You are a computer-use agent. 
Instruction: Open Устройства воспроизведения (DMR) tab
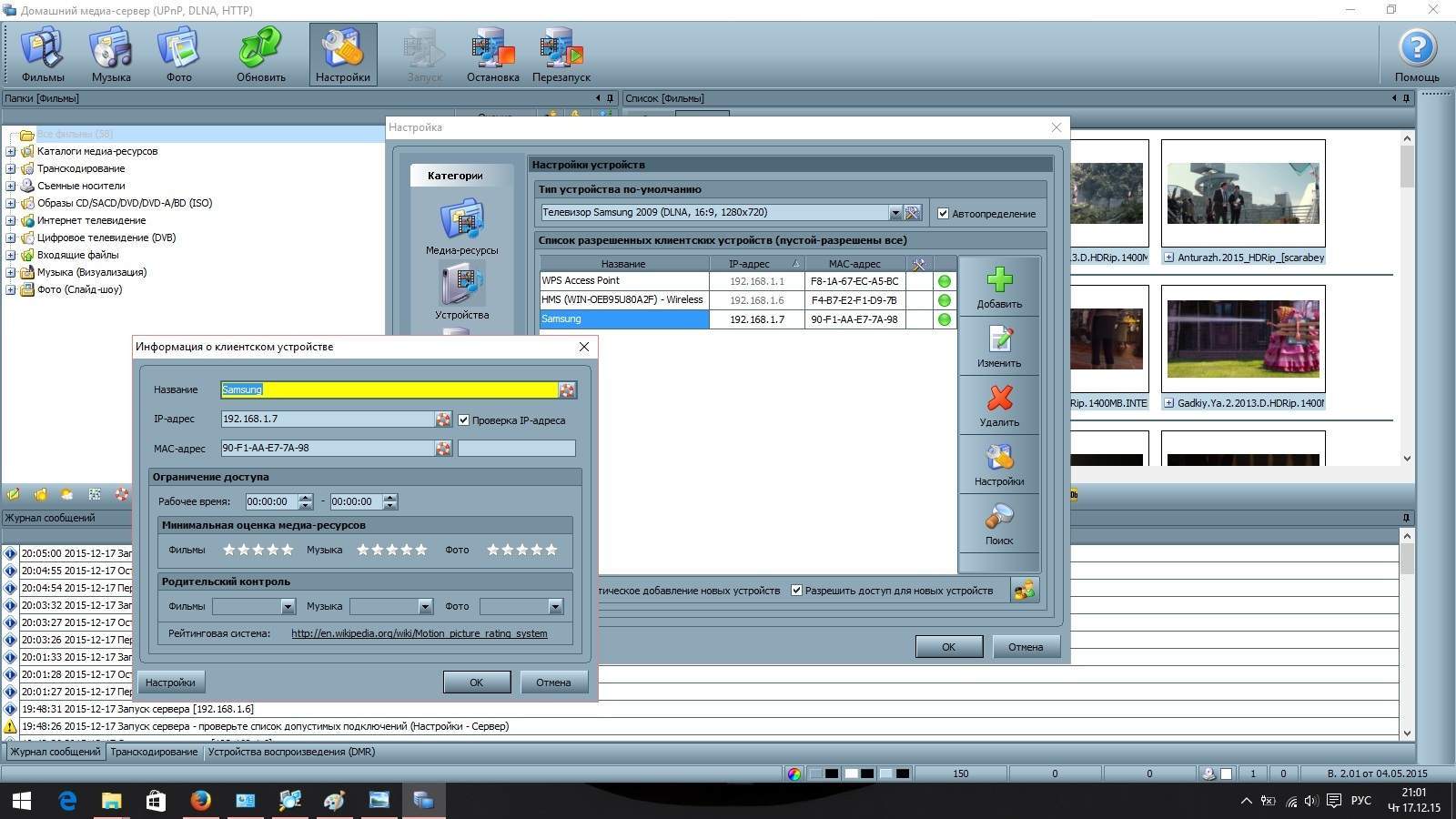pyautogui.click(x=291, y=753)
